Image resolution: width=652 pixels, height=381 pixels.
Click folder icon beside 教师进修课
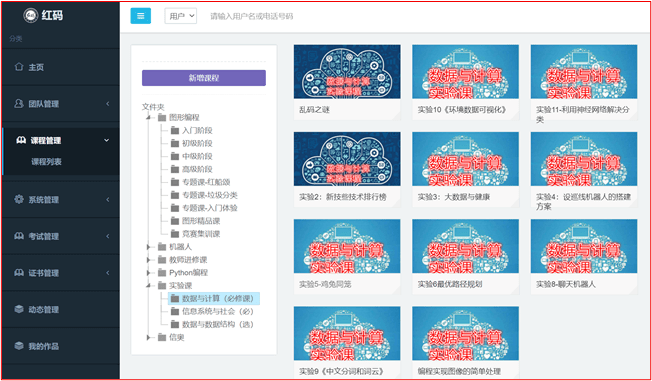162,260
